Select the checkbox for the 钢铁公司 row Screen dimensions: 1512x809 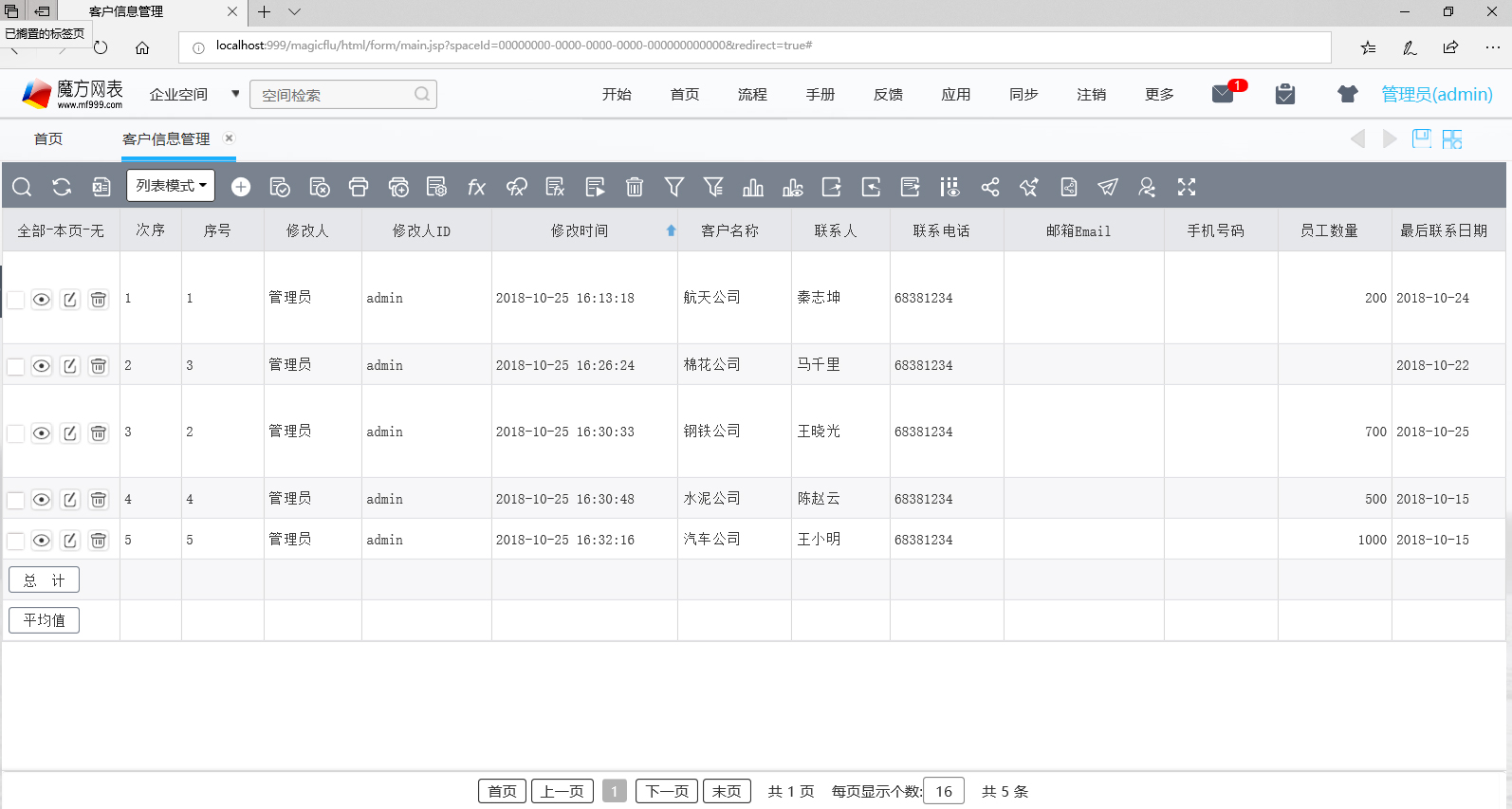tap(16, 433)
